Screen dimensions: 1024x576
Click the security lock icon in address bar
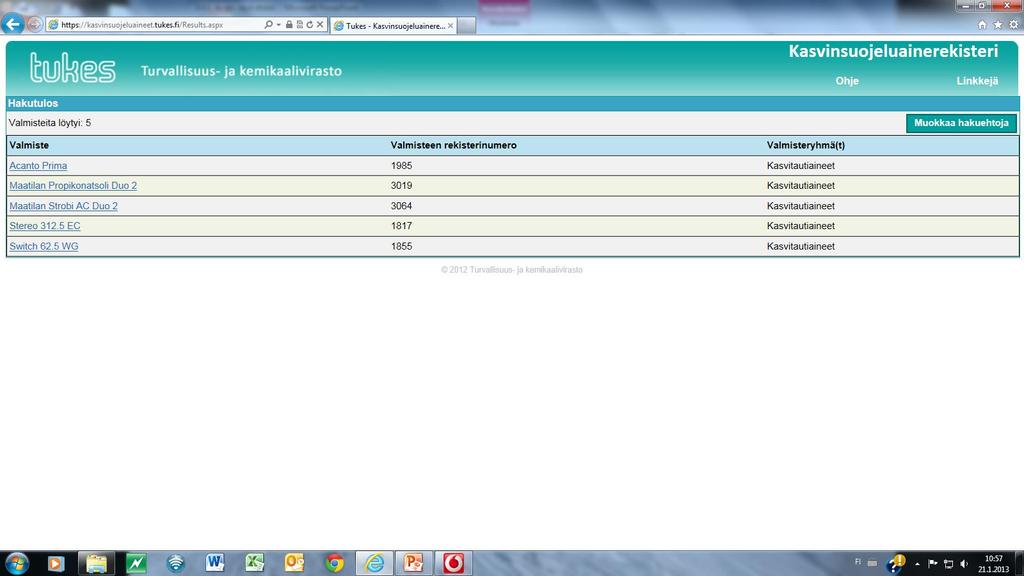[289, 24]
